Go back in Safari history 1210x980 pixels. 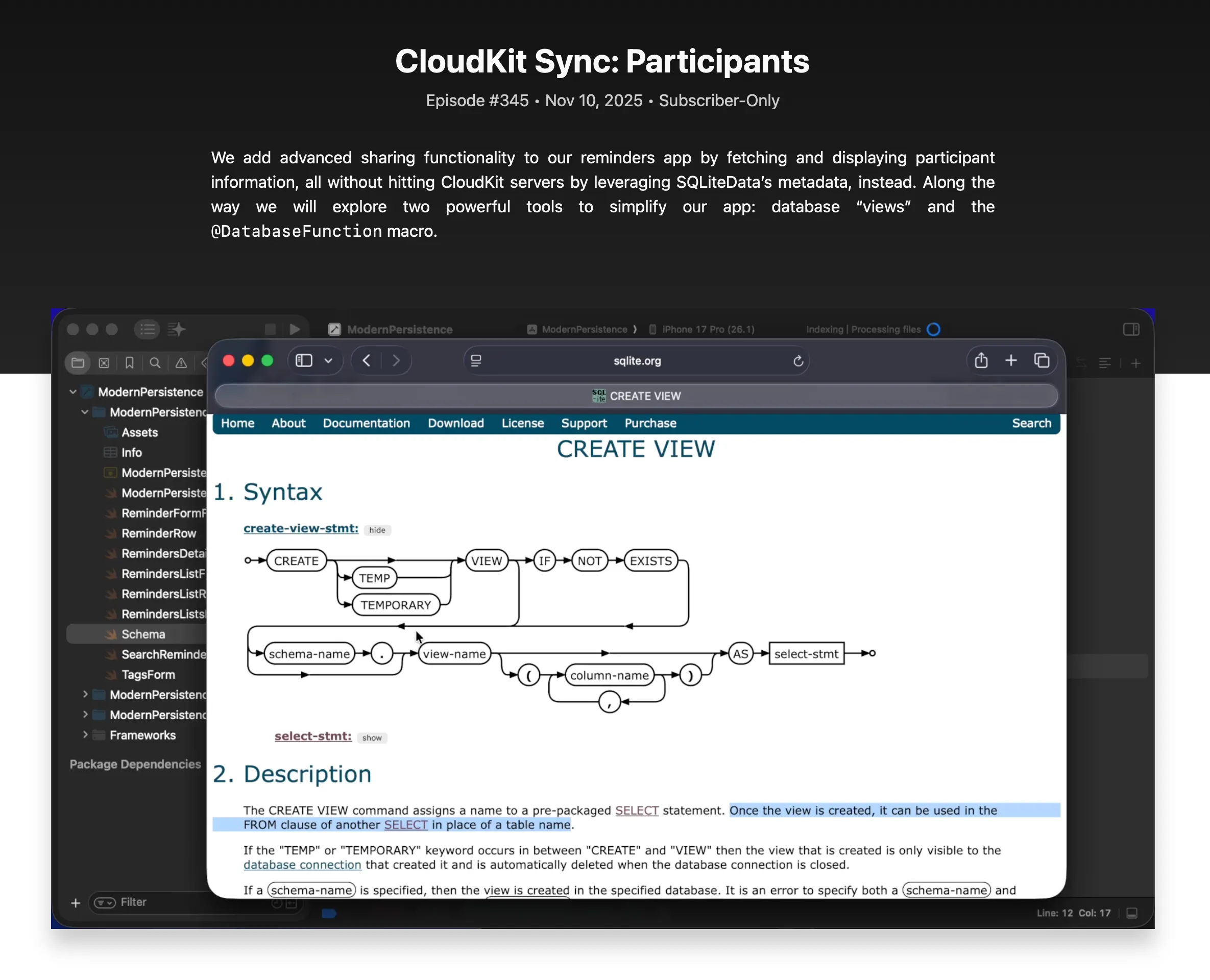coord(367,360)
